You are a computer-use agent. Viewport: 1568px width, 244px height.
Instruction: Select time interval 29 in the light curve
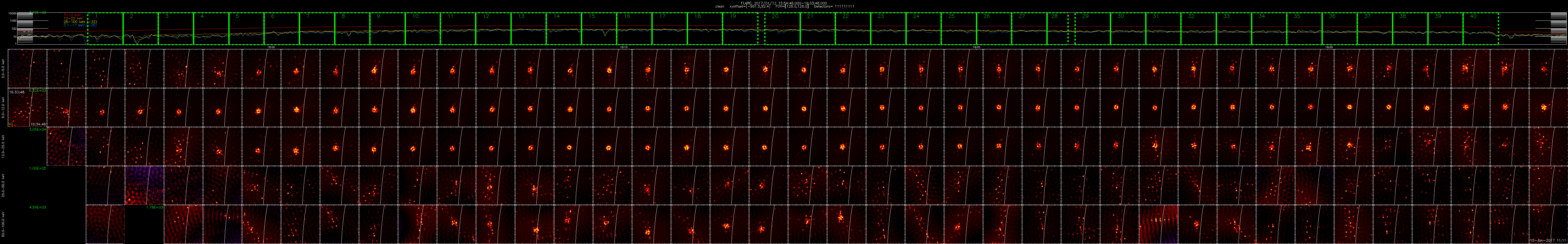click(1093, 29)
